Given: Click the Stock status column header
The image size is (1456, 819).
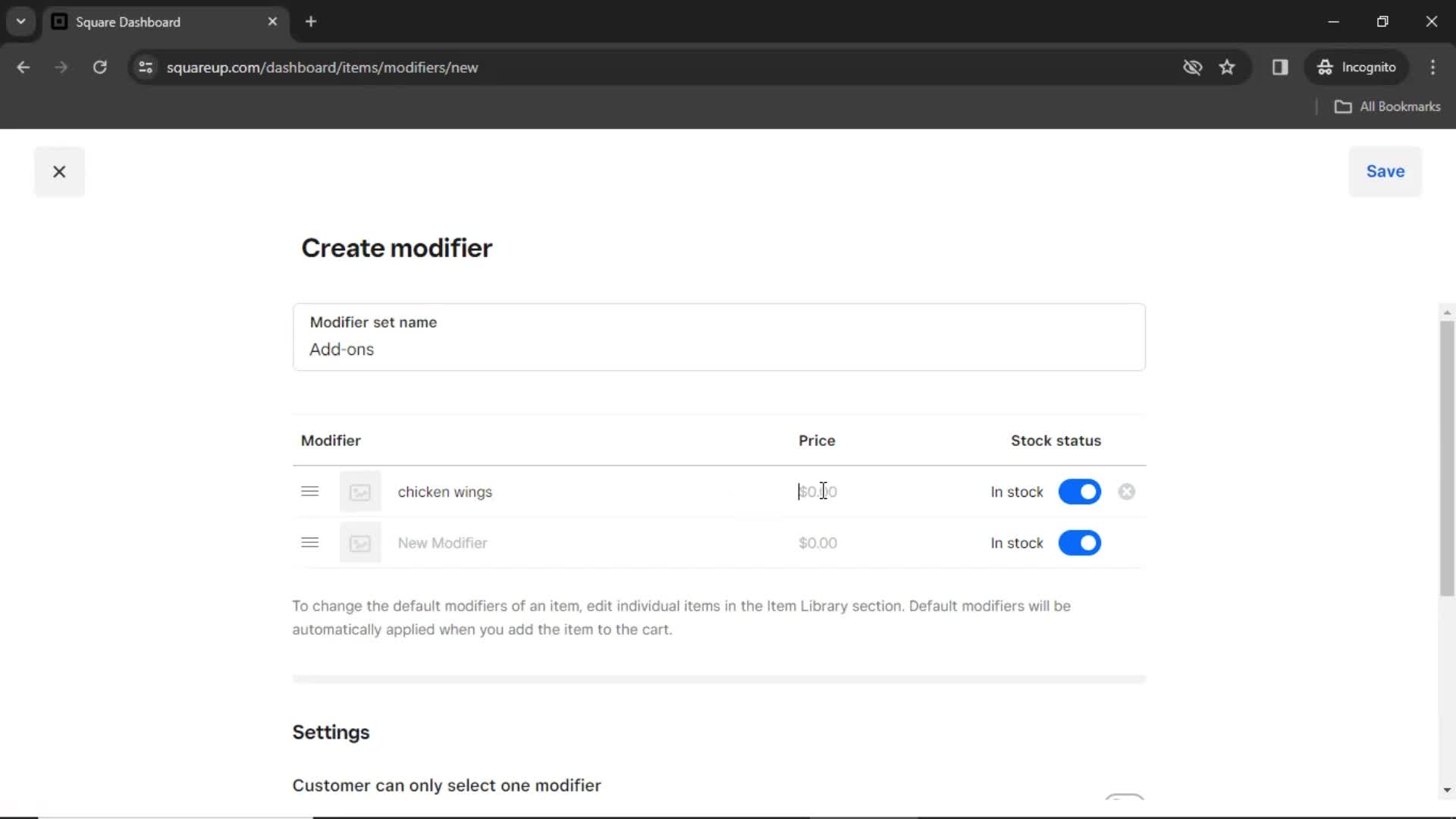Looking at the screenshot, I should (x=1056, y=441).
